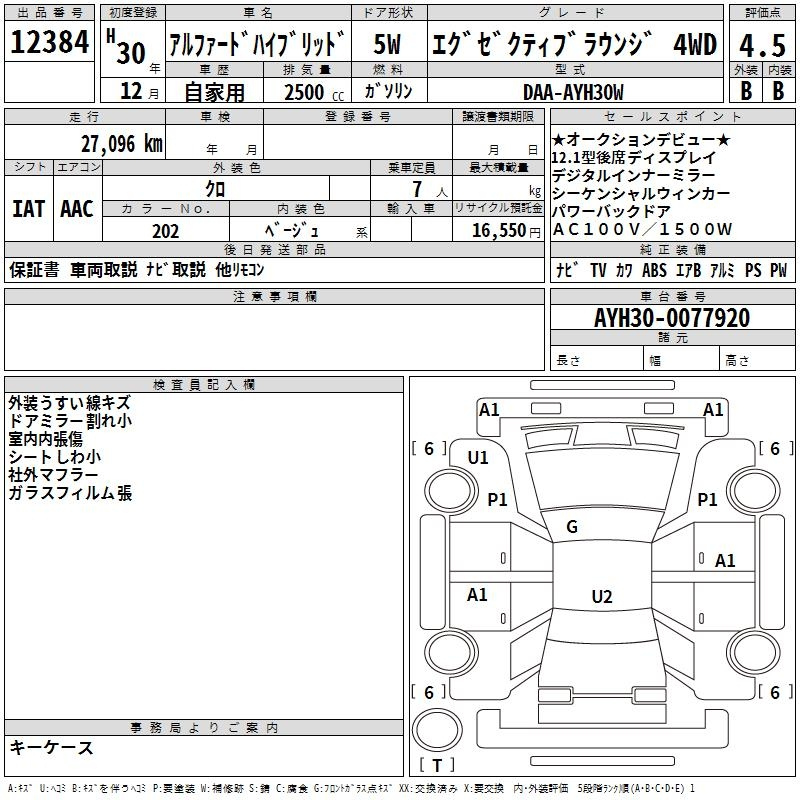Click shift type IAT
Image resolution: width=800 pixels, height=800 pixels.
(x=28, y=209)
